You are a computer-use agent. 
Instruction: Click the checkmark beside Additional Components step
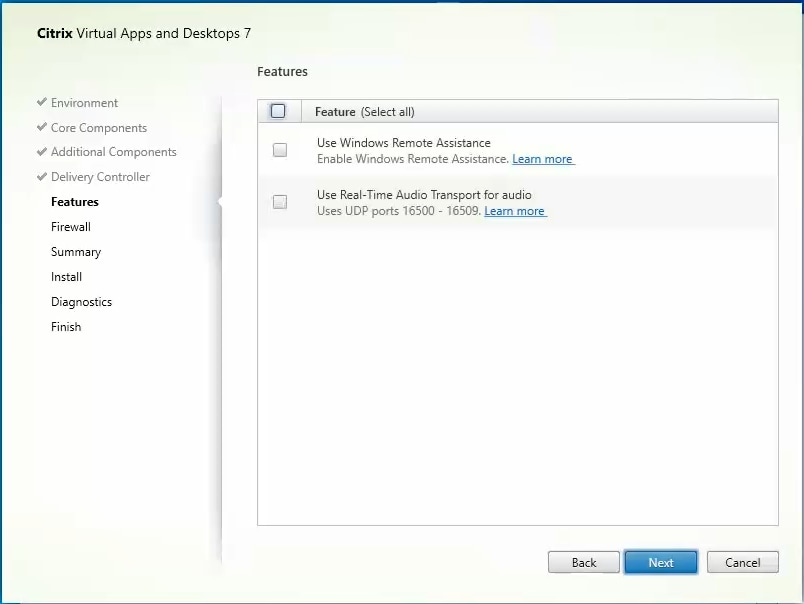pos(40,152)
